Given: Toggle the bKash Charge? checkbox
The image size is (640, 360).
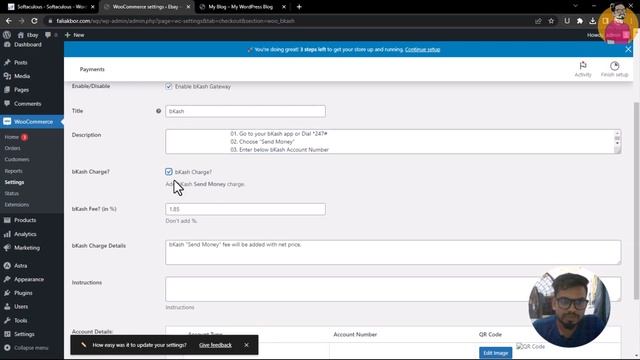Looking at the screenshot, I should coord(169,172).
